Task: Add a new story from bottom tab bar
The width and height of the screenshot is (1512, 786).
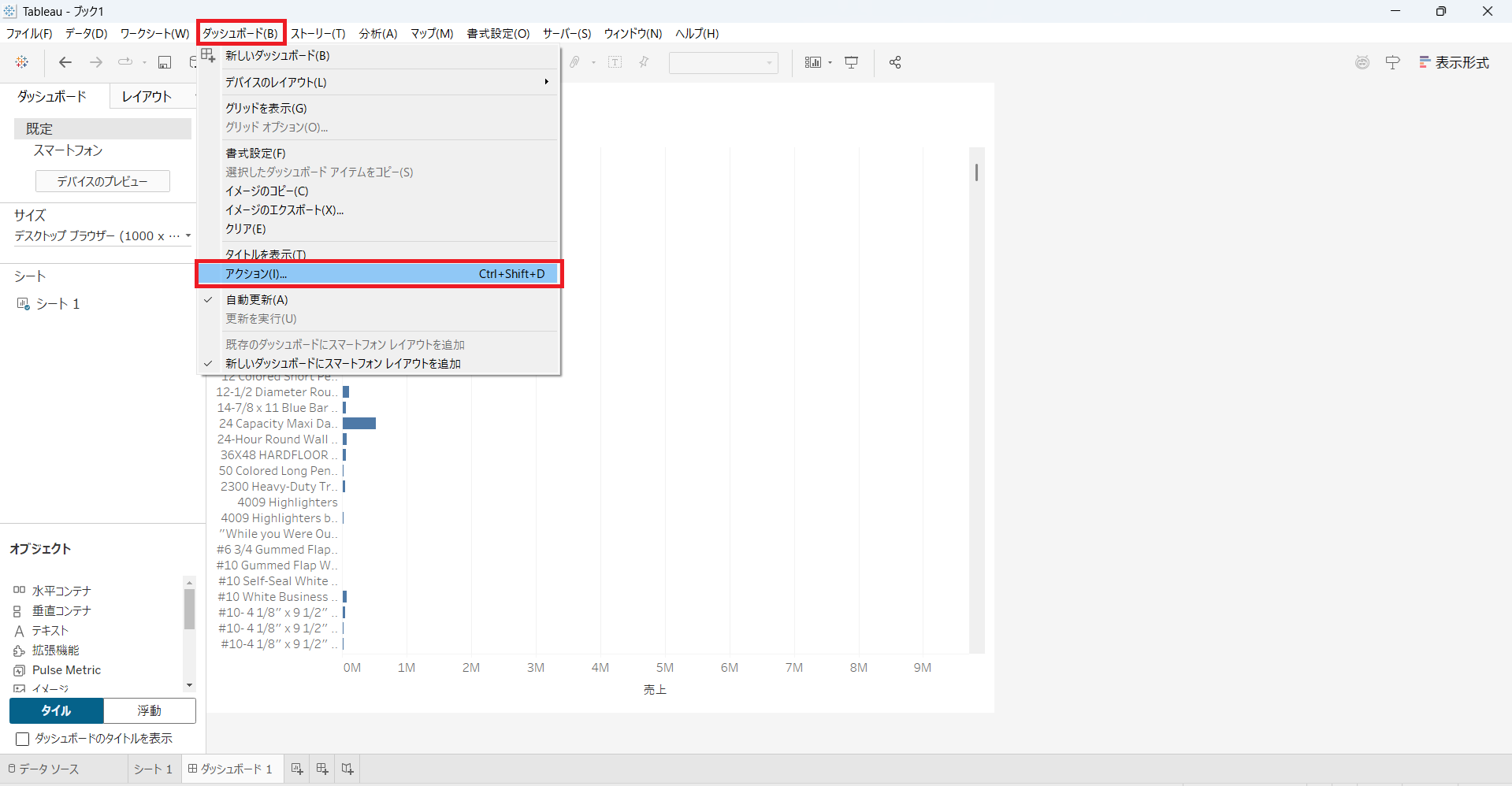Action: tap(347, 769)
